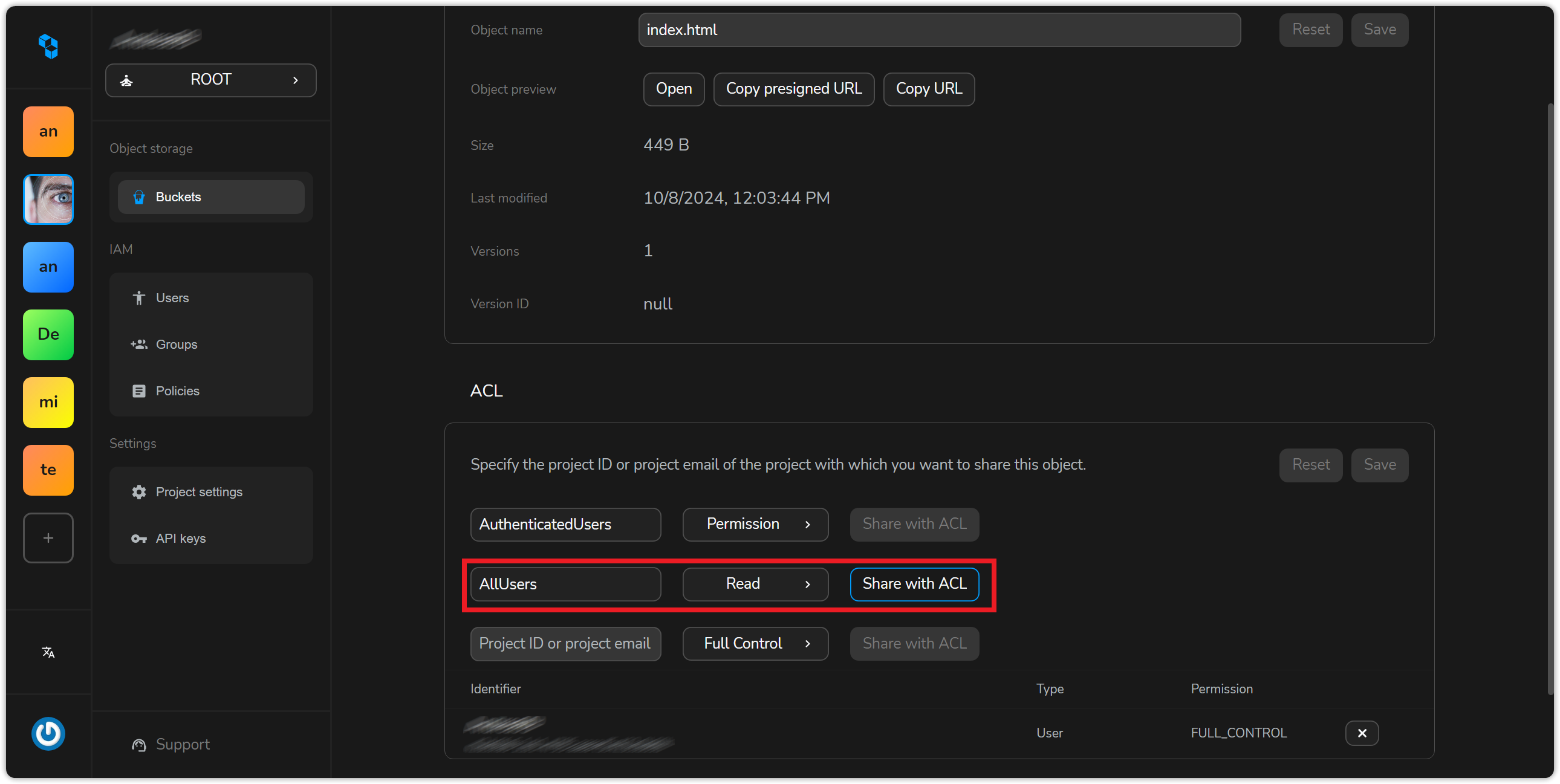Click Share with ACL for AllUsers Read

913,583
